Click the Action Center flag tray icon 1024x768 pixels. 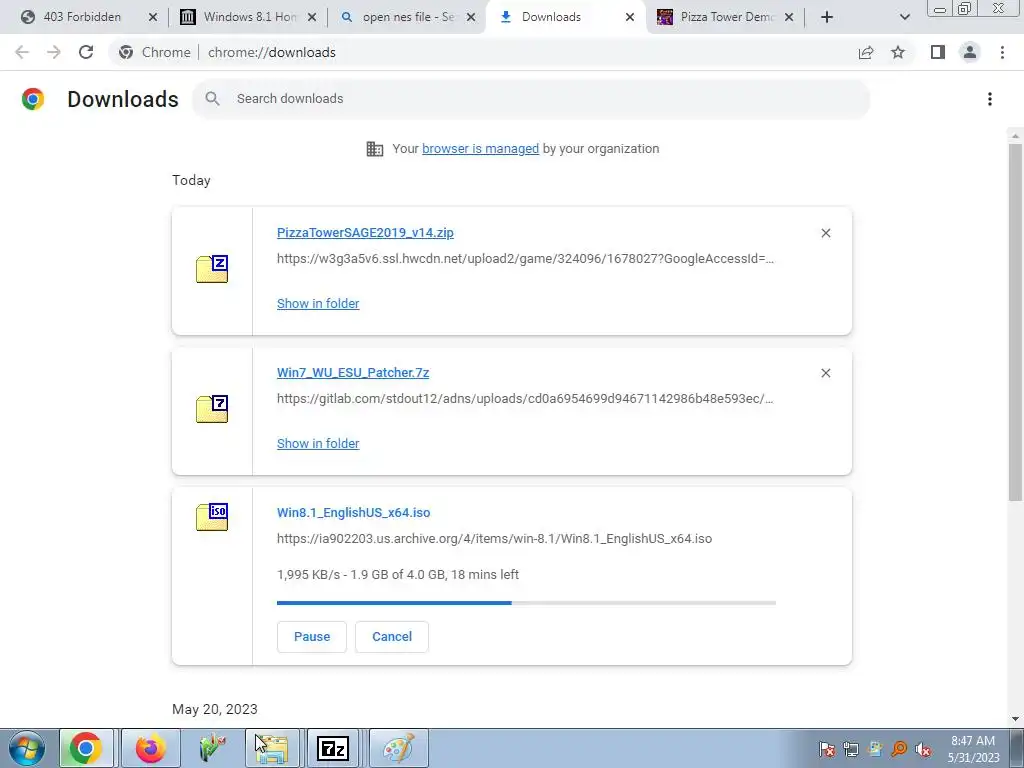[x=827, y=749]
